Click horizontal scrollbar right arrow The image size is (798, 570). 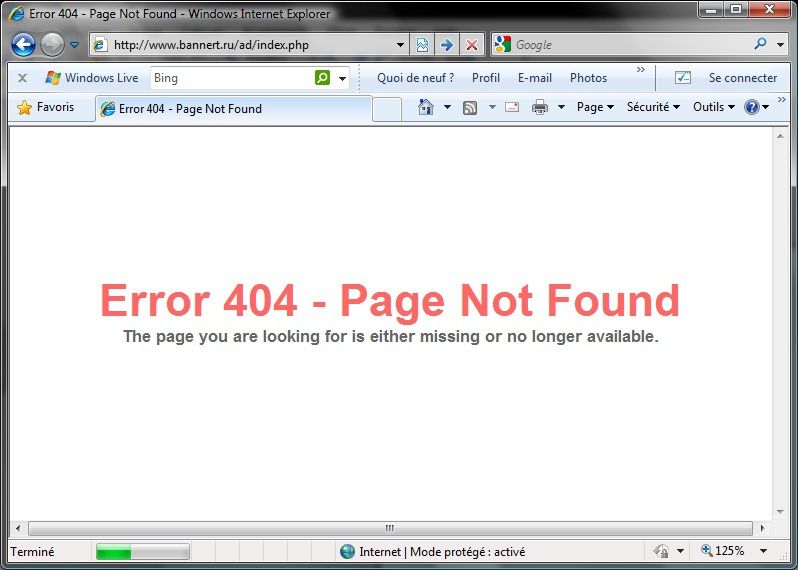coord(762,528)
